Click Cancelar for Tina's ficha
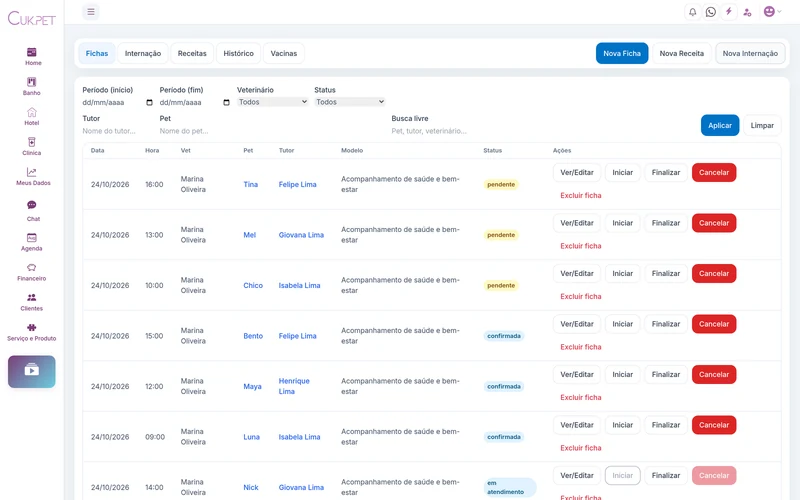The width and height of the screenshot is (800, 500). tap(714, 172)
